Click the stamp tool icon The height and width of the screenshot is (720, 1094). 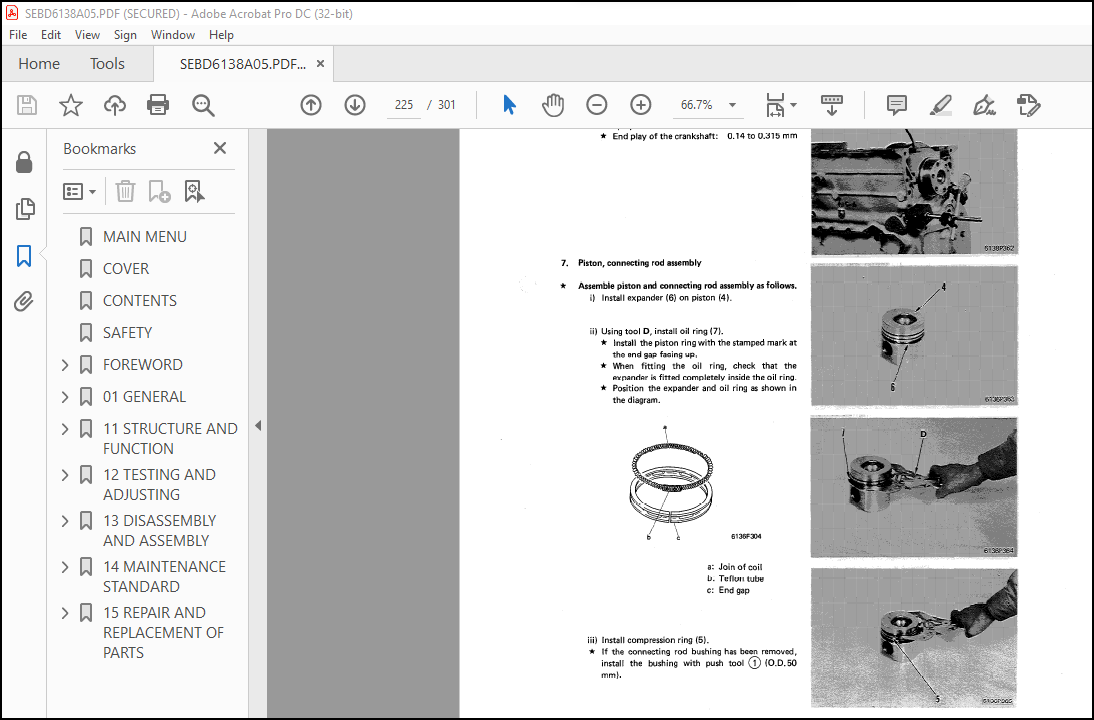point(1028,105)
